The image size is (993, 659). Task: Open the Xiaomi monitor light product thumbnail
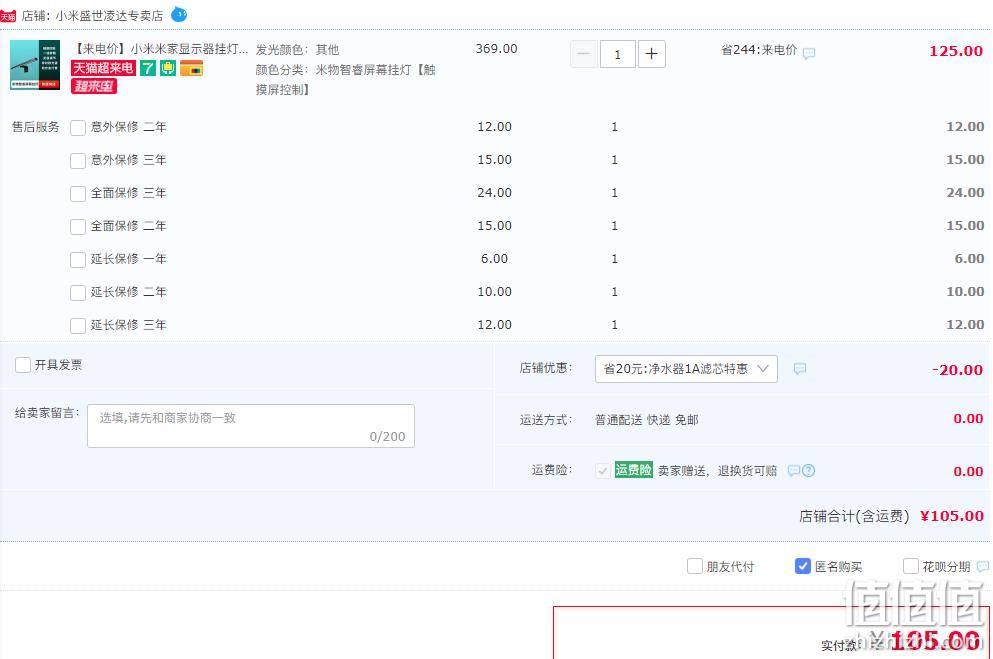35,65
